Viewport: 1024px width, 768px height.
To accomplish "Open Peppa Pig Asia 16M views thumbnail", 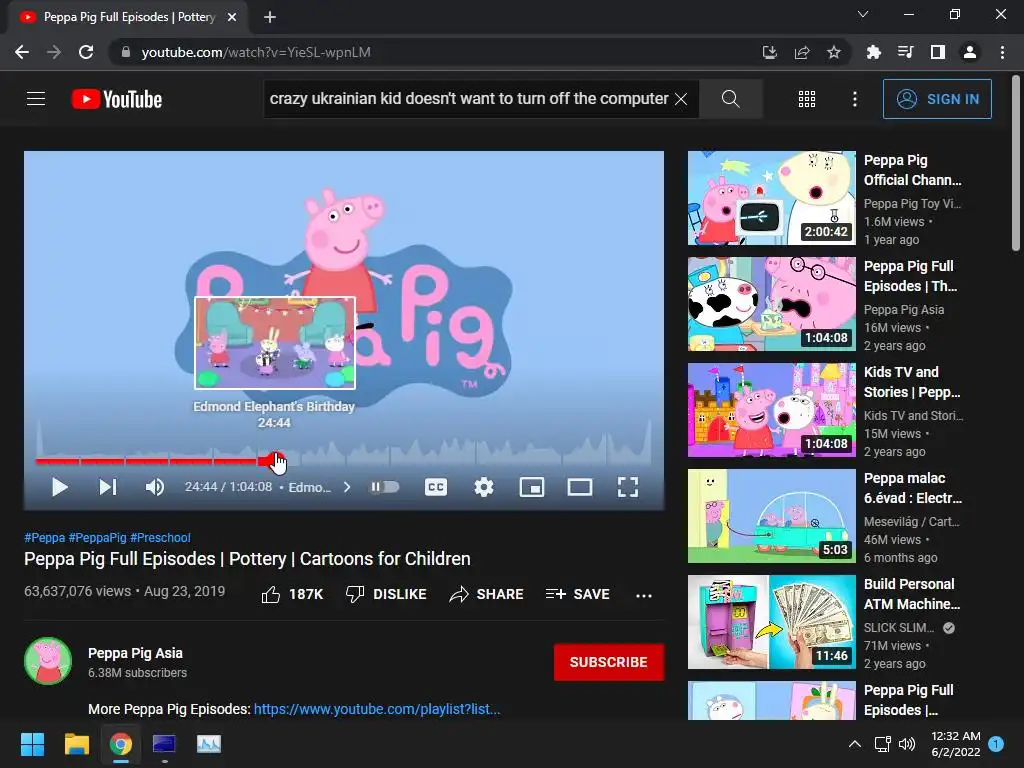I will pyautogui.click(x=771, y=304).
